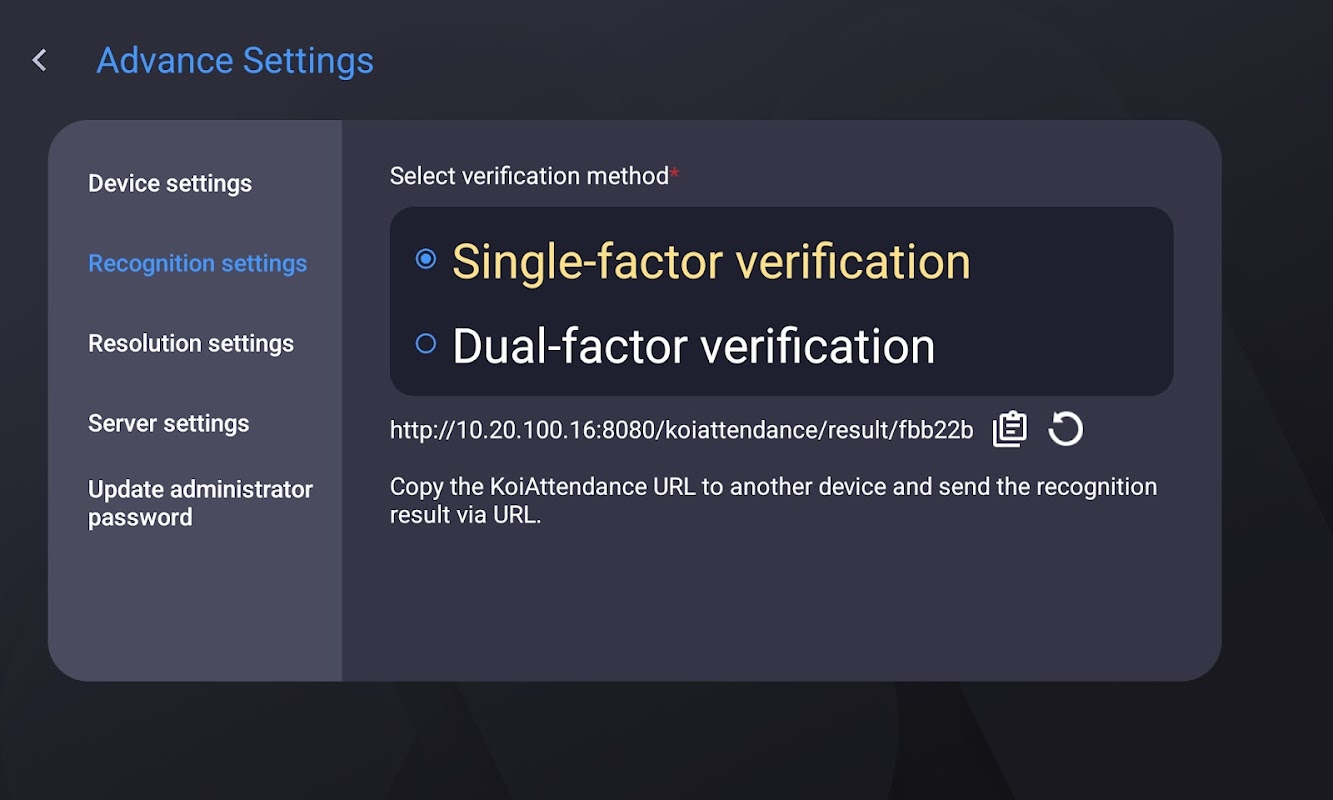Select the Dual-factor verification radio button
This screenshot has height=800, width=1333.
point(426,344)
